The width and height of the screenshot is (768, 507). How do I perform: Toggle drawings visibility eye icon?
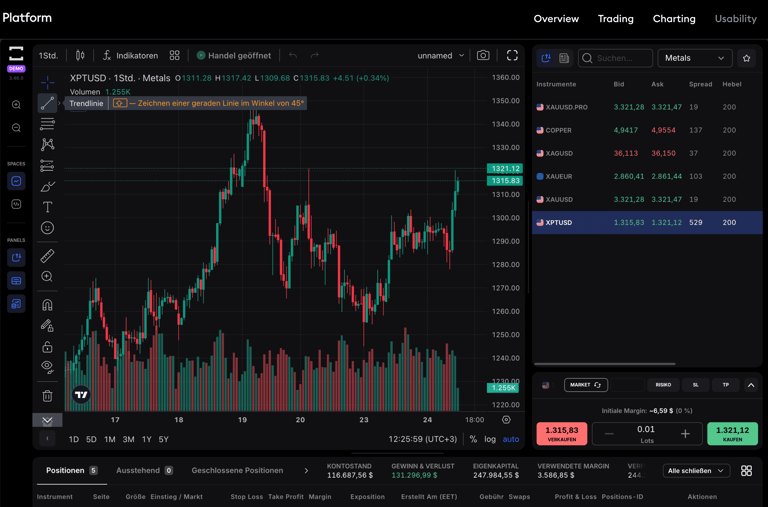click(47, 367)
